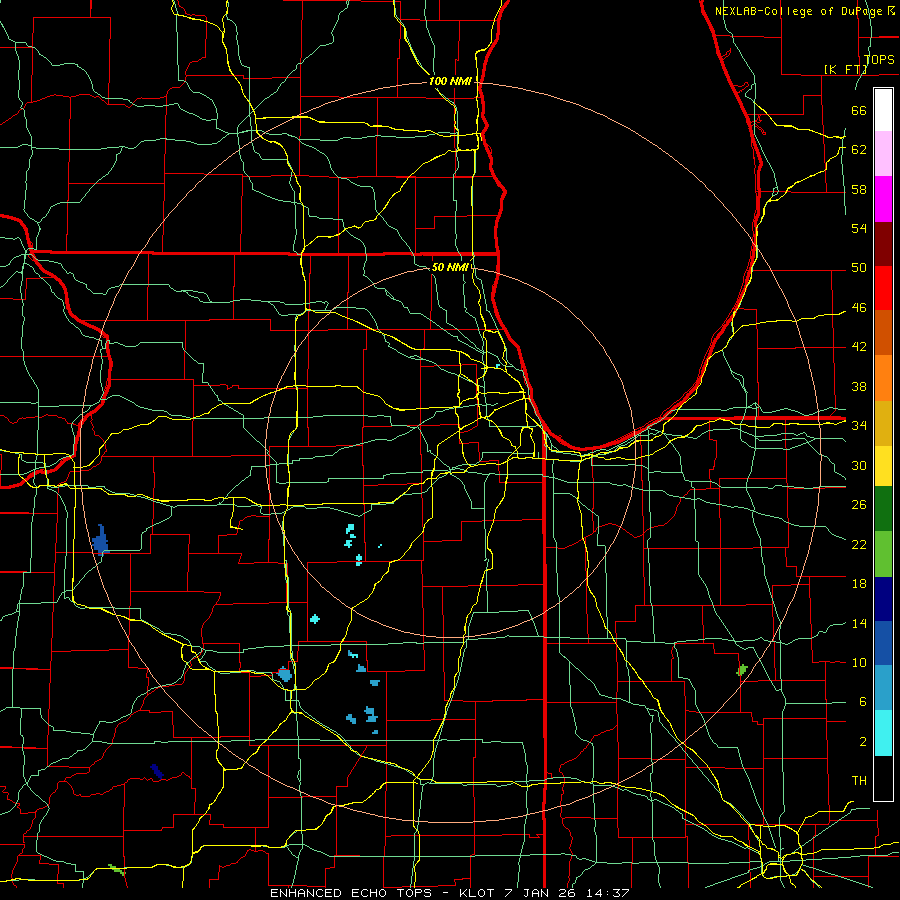The width and height of the screenshot is (900, 900).
Task: Select the dark maroon legend swatch
Action: [883, 243]
